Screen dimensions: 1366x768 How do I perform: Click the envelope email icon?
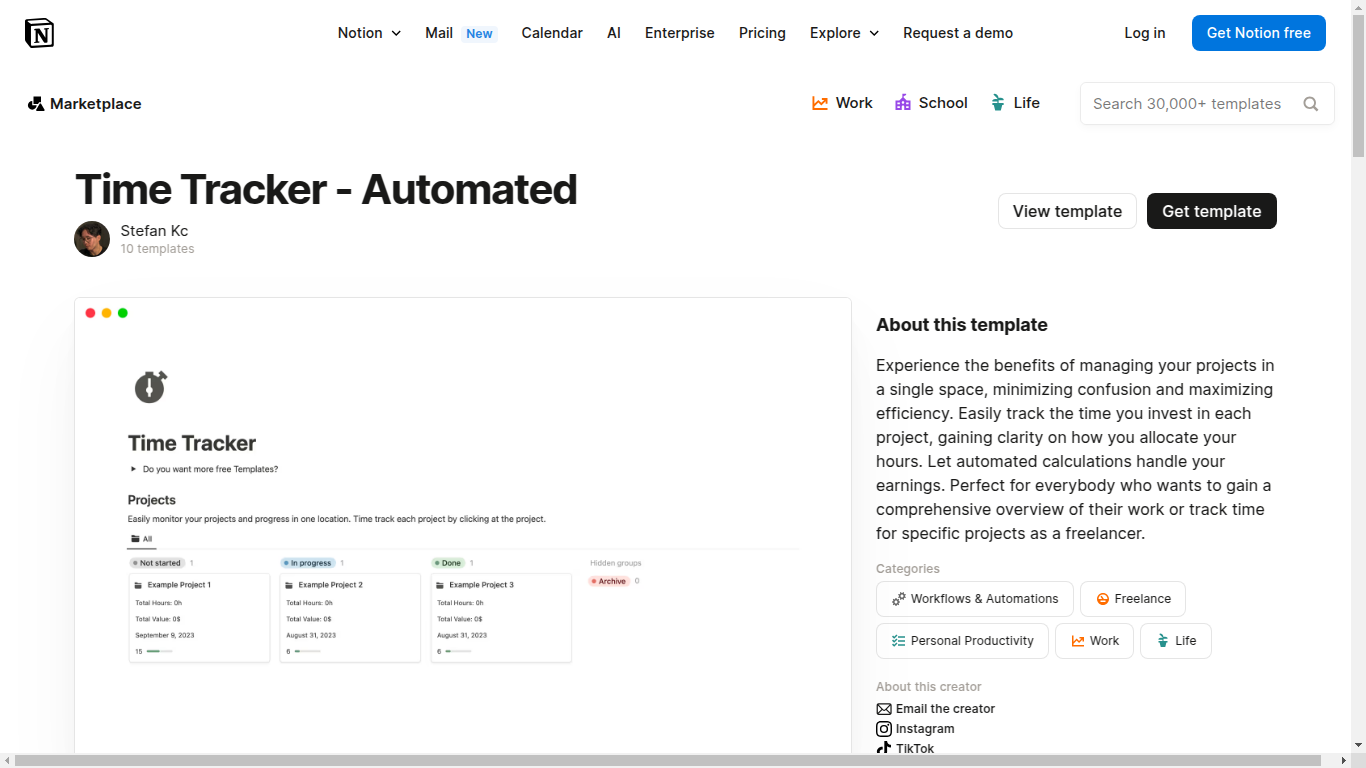pyautogui.click(x=884, y=709)
